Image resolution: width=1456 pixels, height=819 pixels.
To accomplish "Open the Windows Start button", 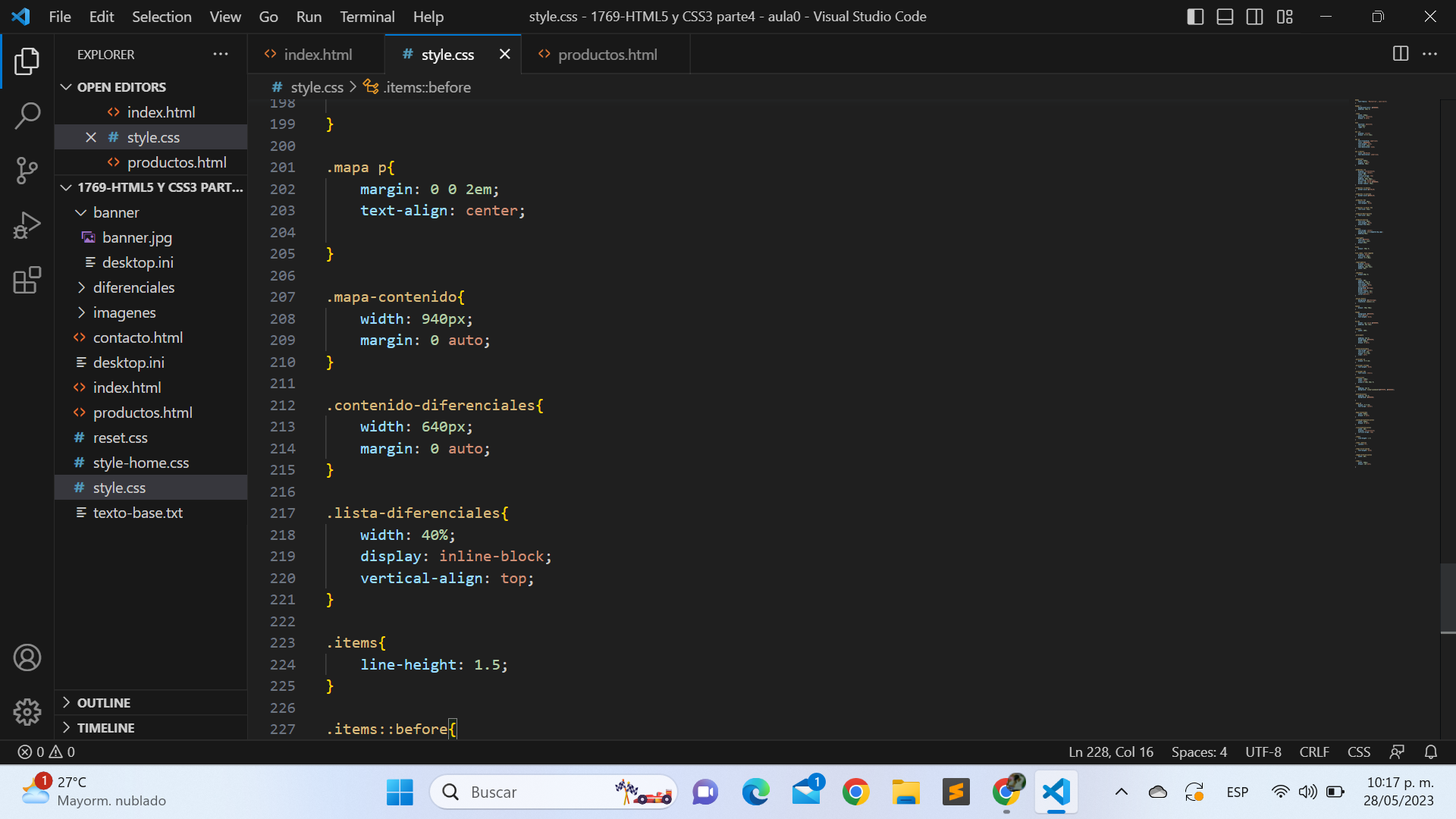I will pos(400,792).
